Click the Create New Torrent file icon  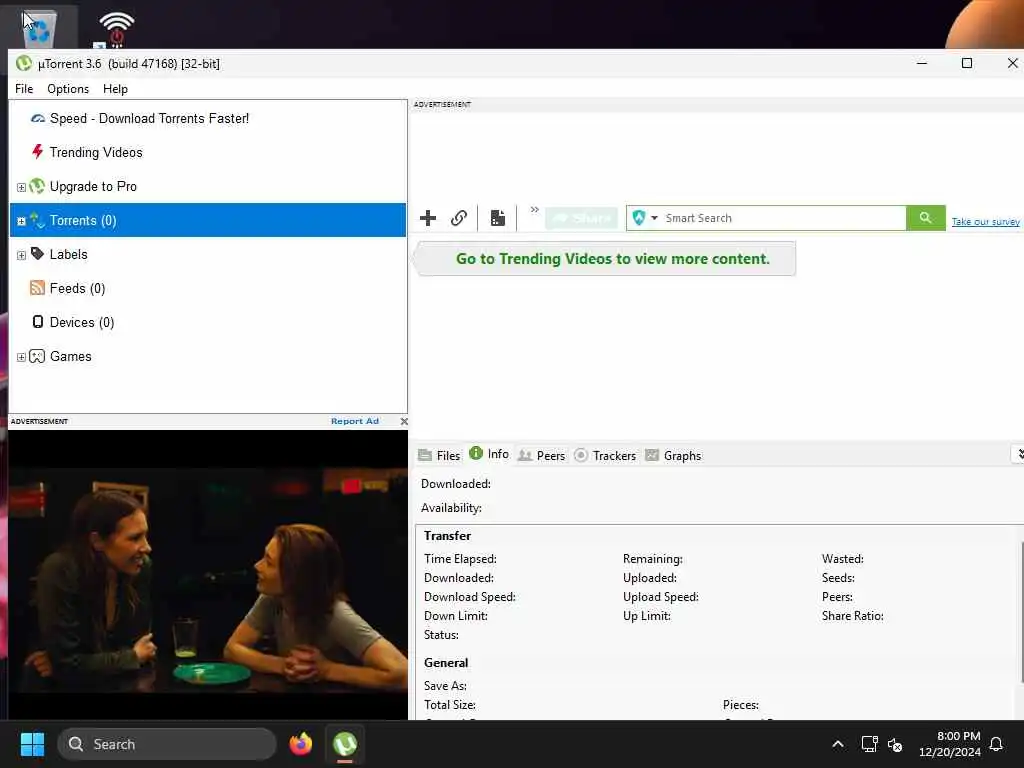(x=498, y=218)
